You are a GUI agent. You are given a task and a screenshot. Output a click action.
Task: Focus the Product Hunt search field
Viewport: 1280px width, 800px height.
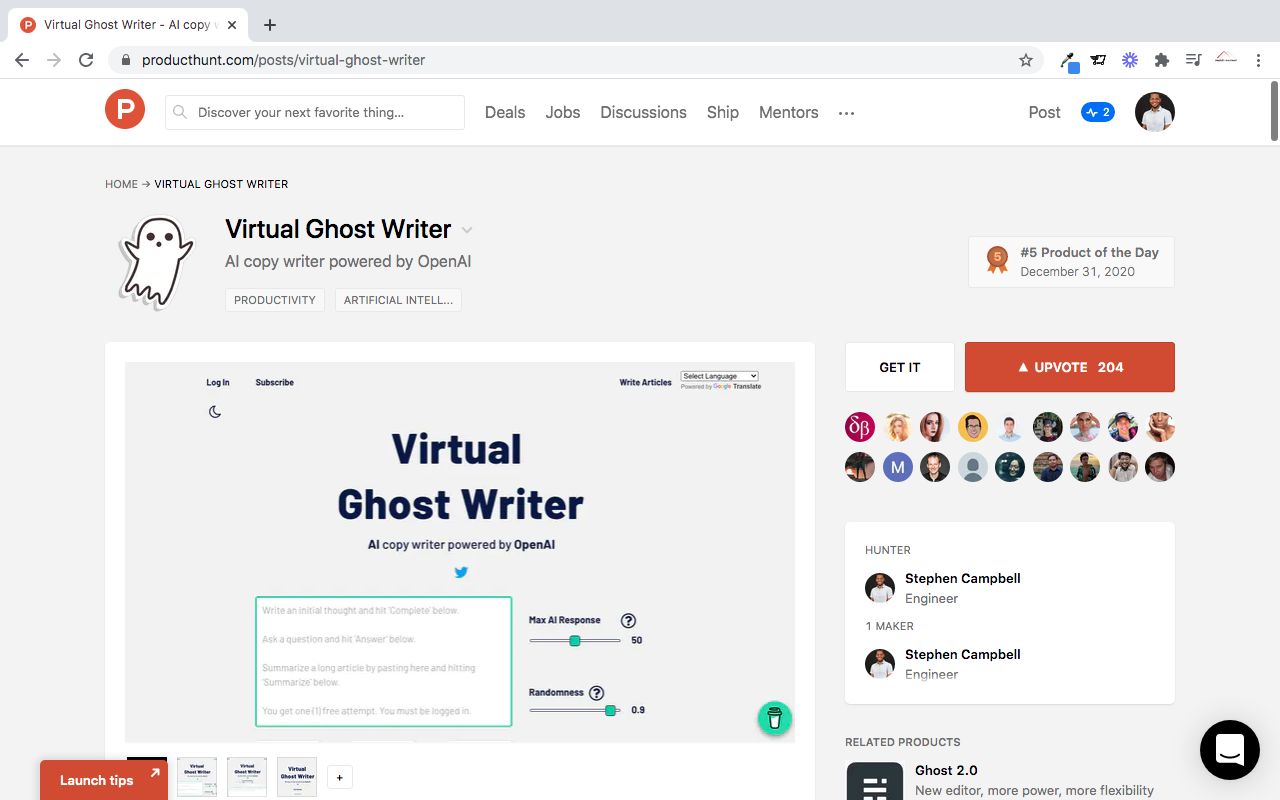coord(315,112)
